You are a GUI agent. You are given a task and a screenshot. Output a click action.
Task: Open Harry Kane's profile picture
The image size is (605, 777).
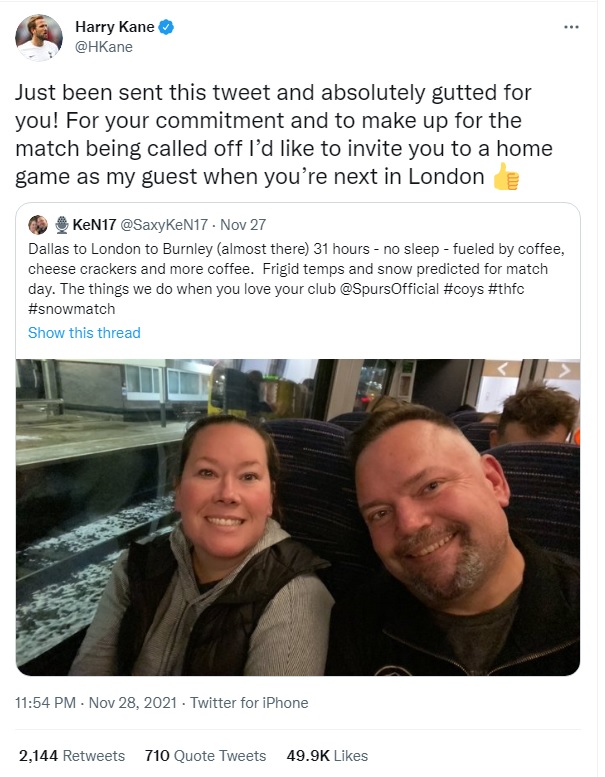tap(39, 38)
